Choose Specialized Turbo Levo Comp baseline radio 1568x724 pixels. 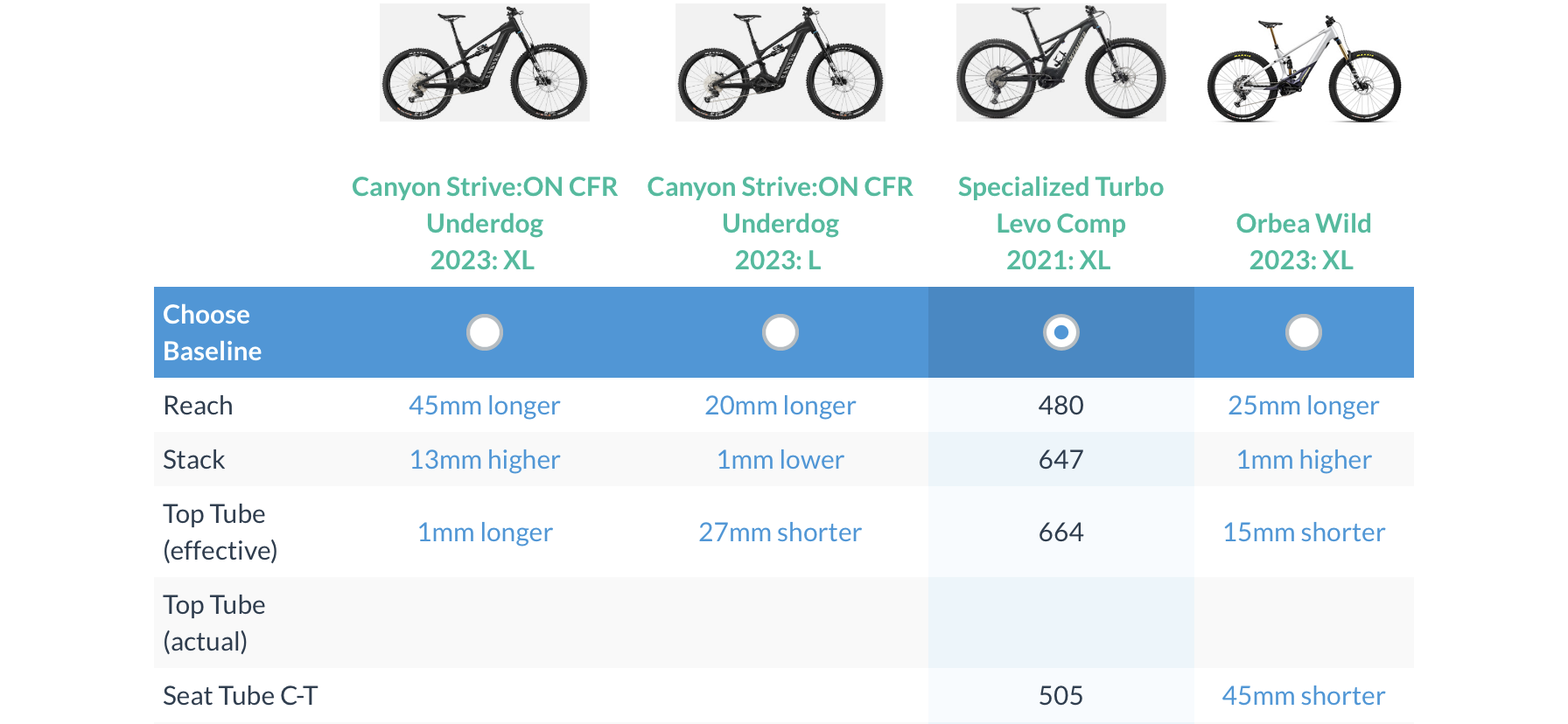(x=1061, y=332)
